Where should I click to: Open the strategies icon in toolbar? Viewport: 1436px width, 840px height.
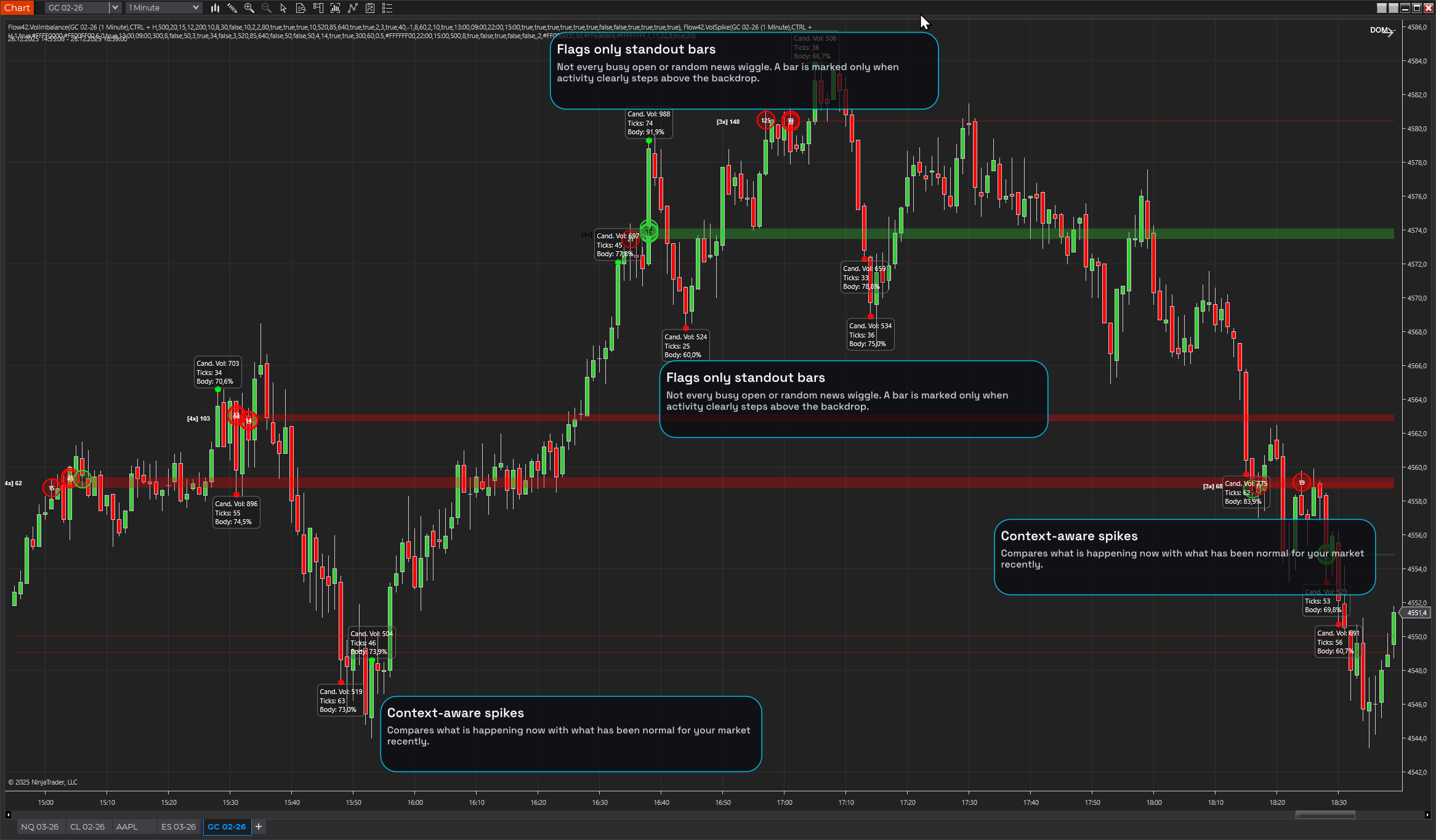click(370, 8)
